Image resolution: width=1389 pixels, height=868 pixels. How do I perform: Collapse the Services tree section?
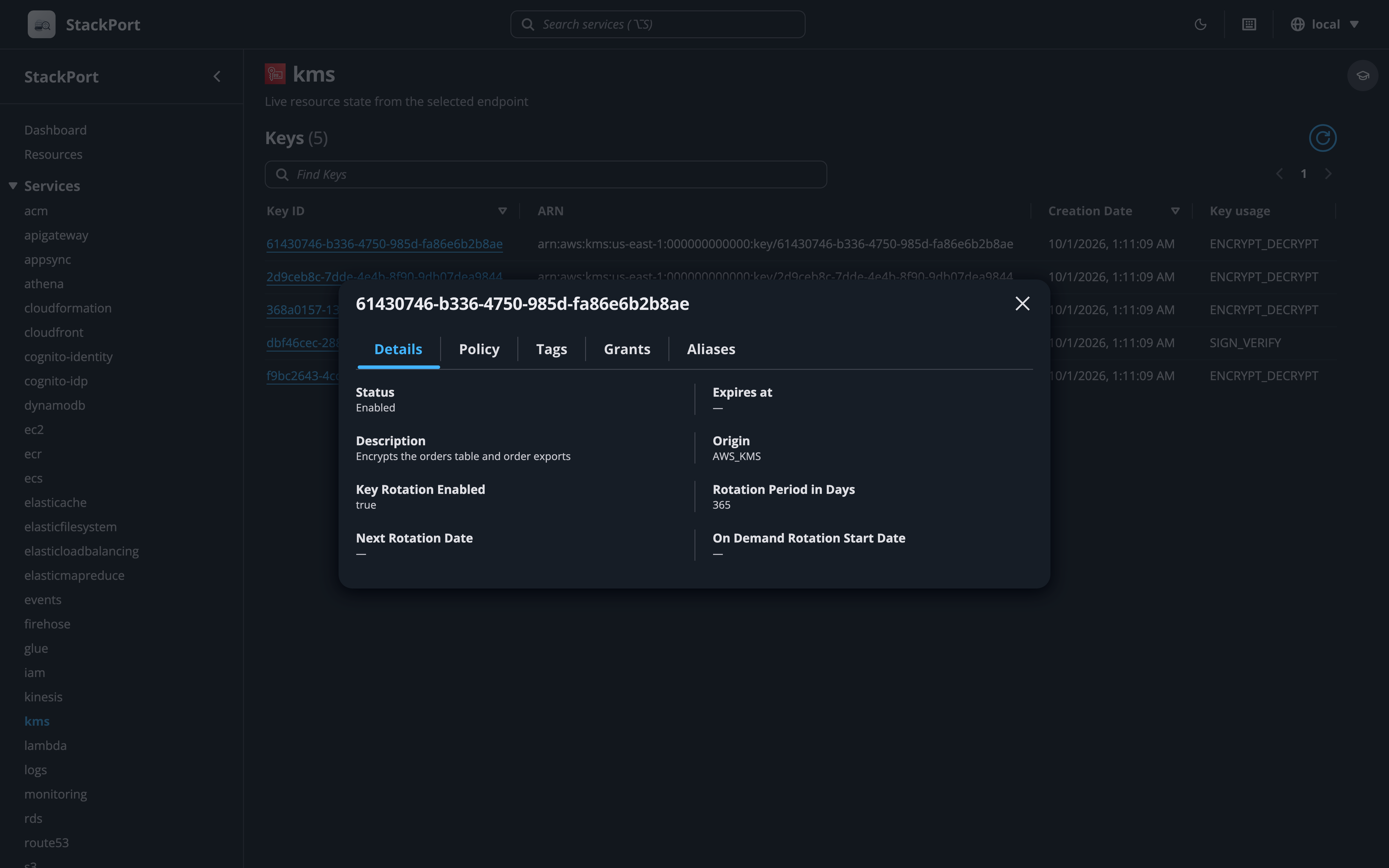pyautogui.click(x=13, y=186)
